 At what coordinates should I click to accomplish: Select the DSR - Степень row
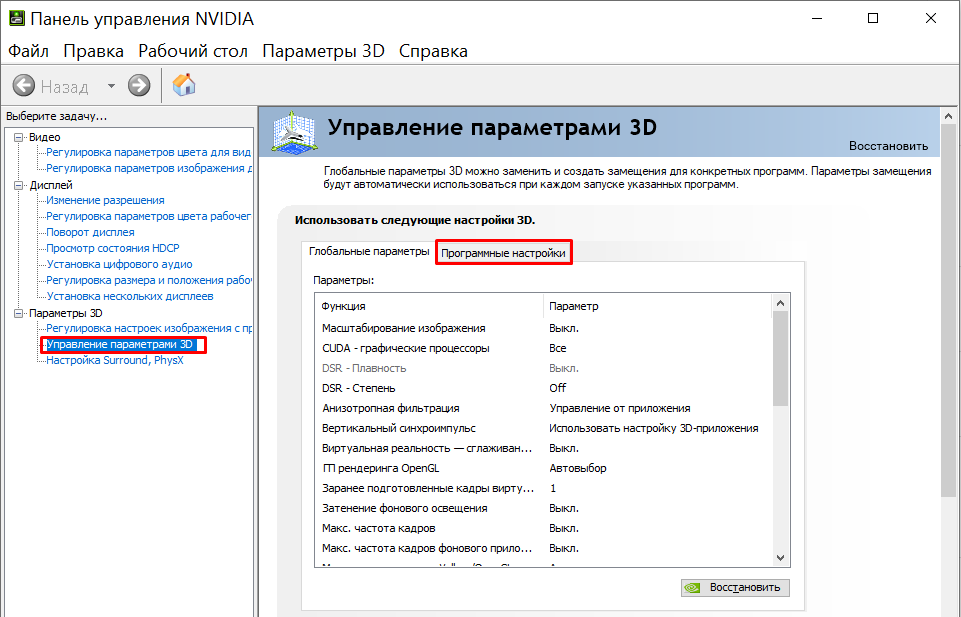[x=543, y=388]
